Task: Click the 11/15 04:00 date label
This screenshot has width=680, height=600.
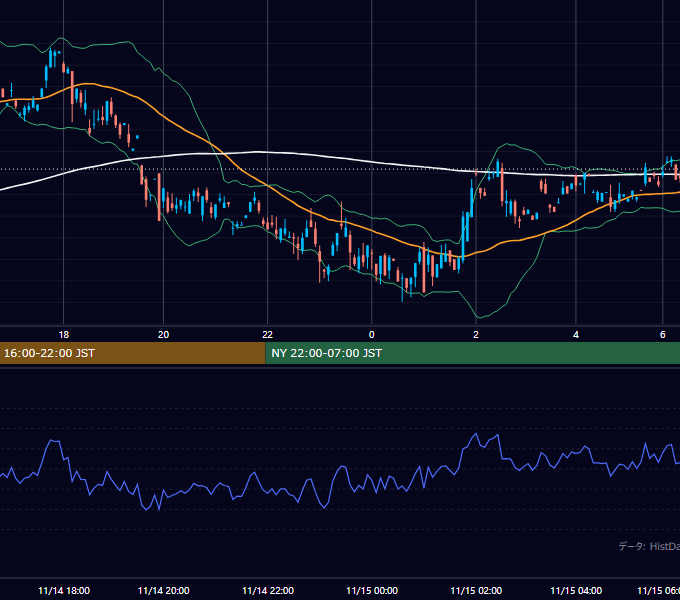Action: 576,590
